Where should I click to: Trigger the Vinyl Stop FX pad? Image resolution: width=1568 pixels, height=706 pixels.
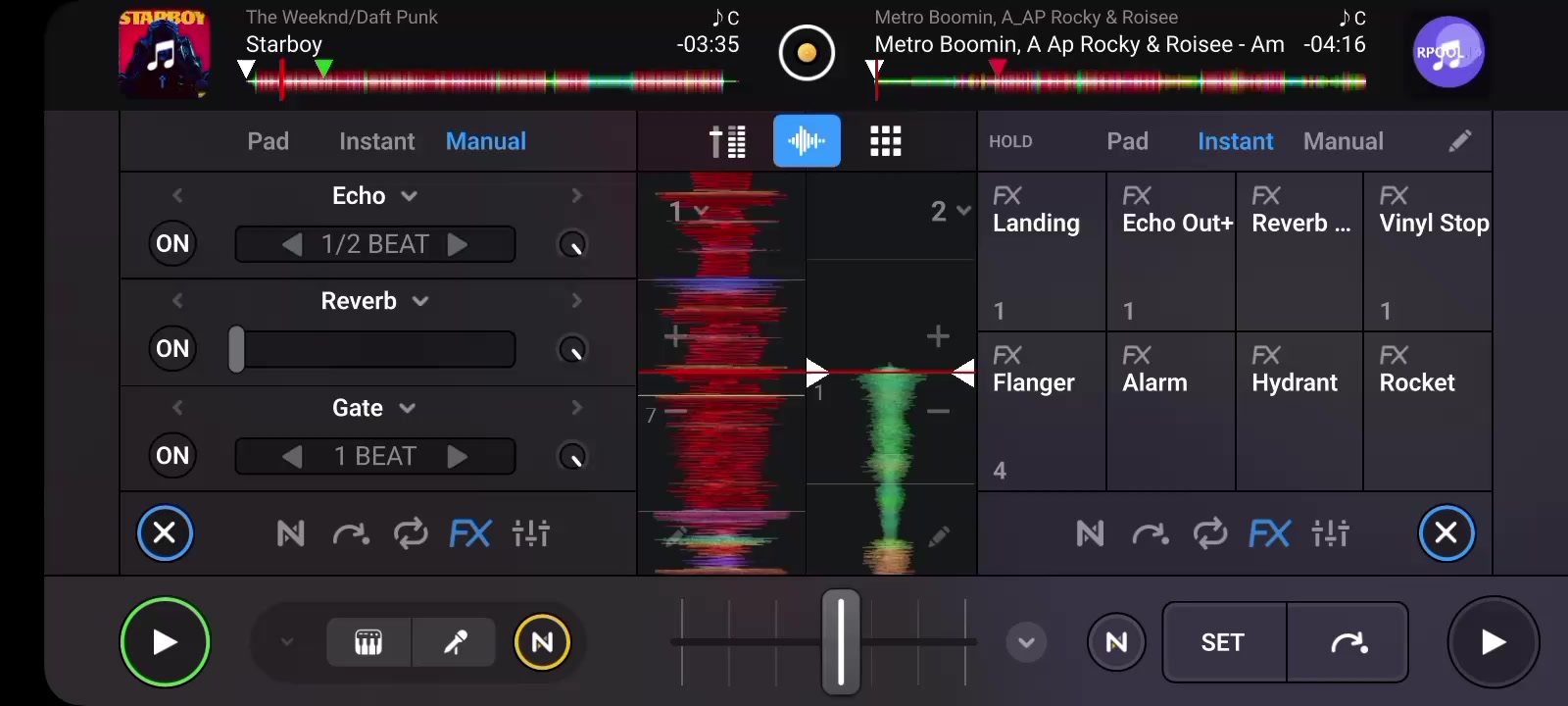click(x=1428, y=252)
